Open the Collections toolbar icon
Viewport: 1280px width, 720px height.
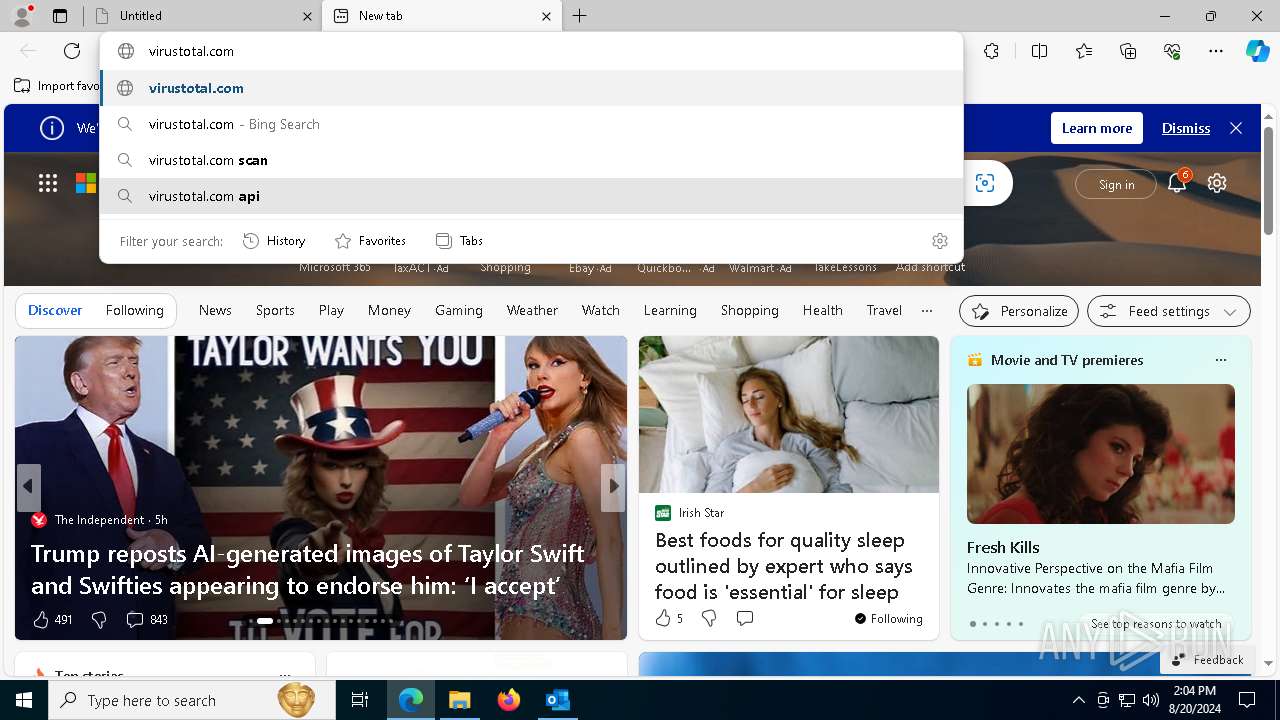point(1128,51)
